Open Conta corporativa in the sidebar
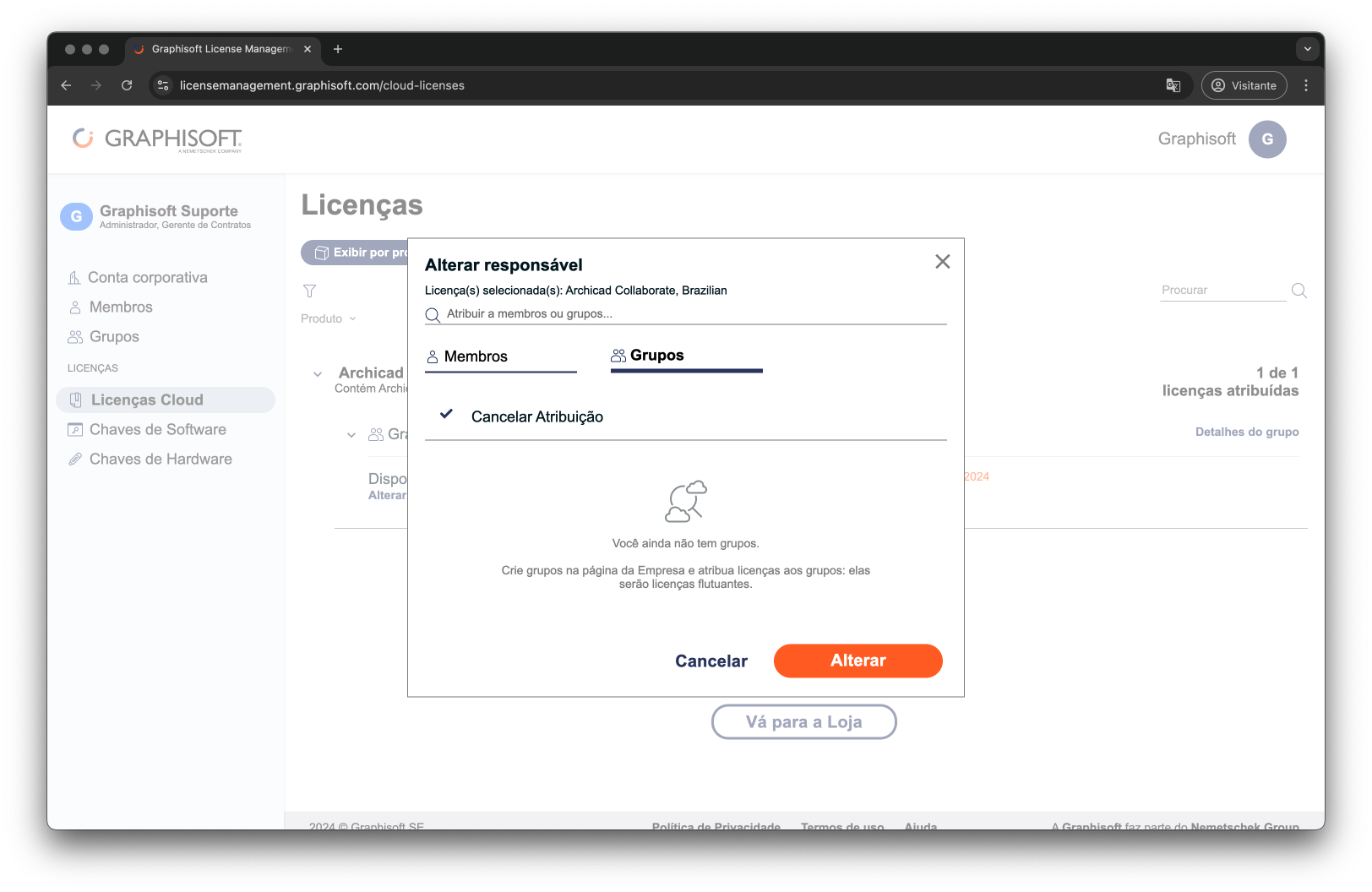Image resolution: width=1372 pixels, height=892 pixels. point(147,278)
